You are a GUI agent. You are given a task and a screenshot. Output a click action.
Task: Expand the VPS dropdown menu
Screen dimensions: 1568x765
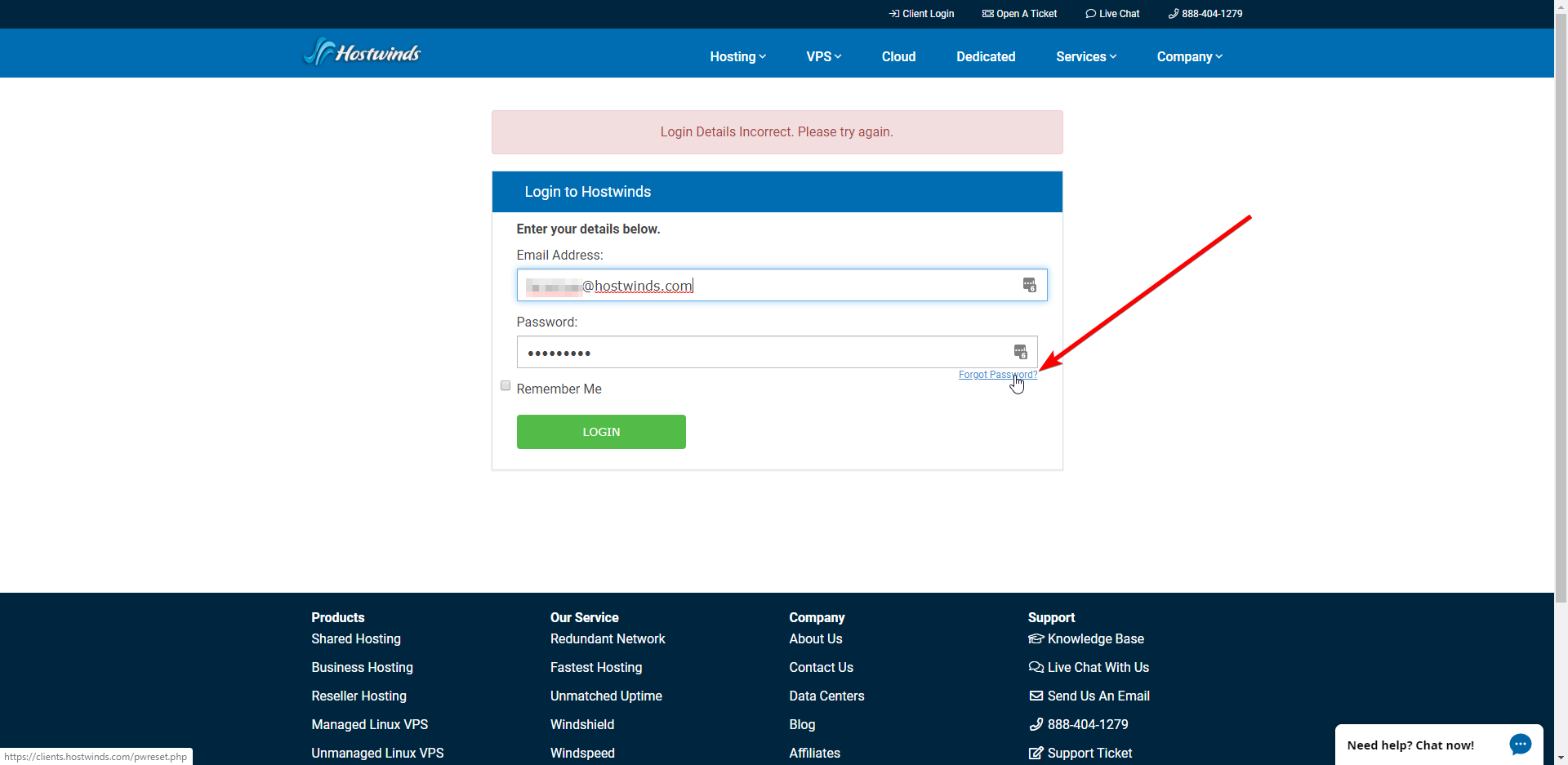click(x=824, y=56)
